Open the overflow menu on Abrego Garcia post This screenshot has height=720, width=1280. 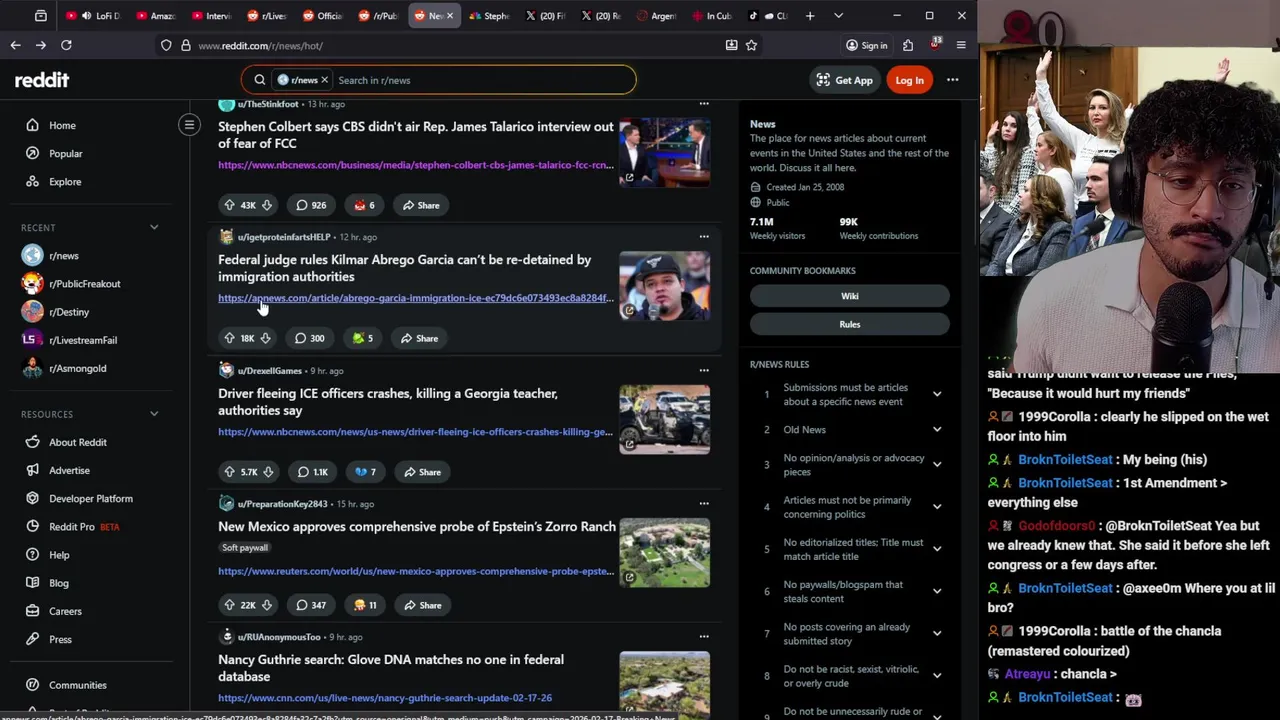pos(704,237)
